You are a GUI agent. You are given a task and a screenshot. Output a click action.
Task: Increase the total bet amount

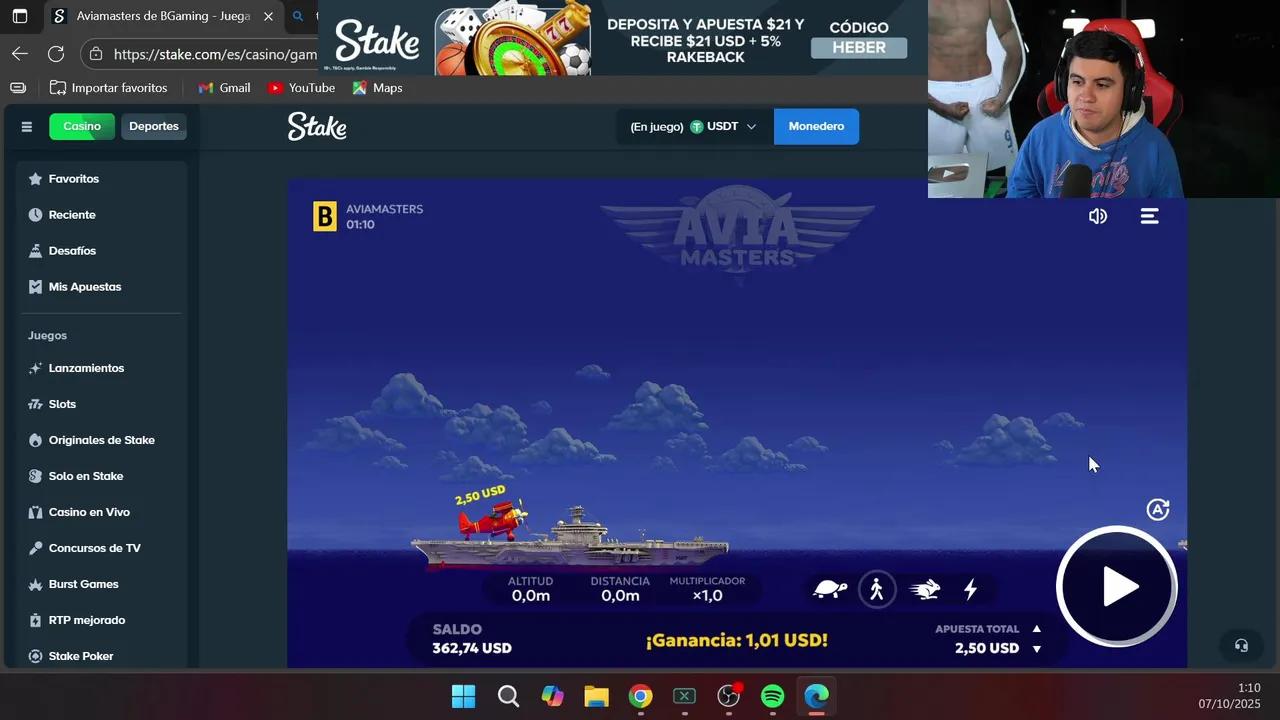[x=1037, y=629]
